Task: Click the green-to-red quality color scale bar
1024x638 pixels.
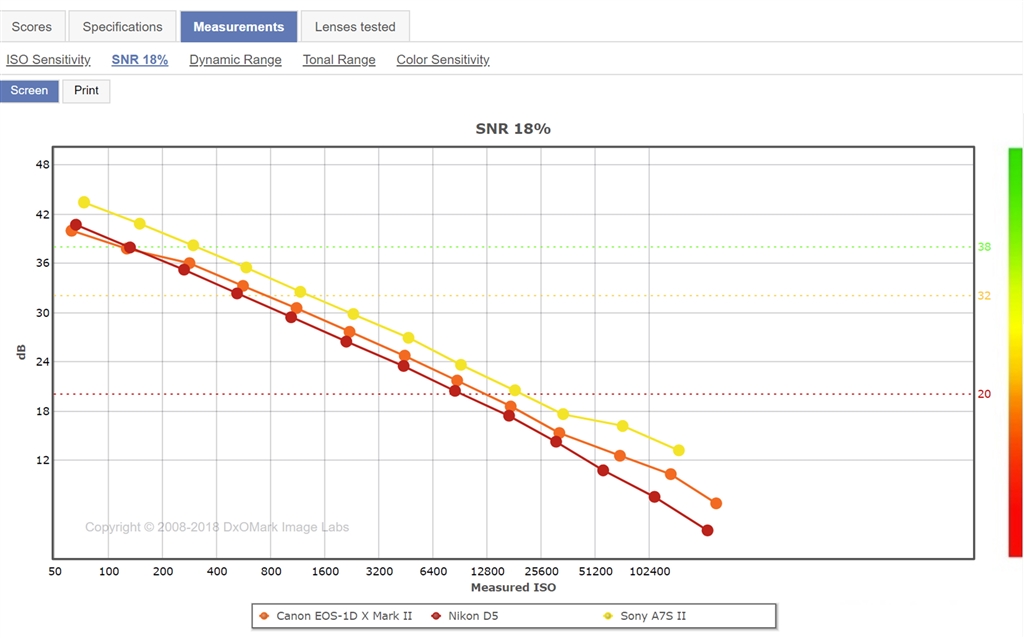Action: (x=1015, y=352)
